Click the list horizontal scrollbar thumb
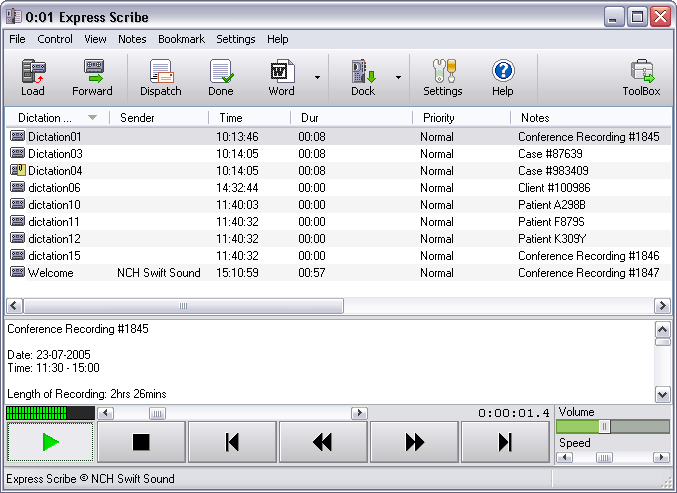 [183, 306]
